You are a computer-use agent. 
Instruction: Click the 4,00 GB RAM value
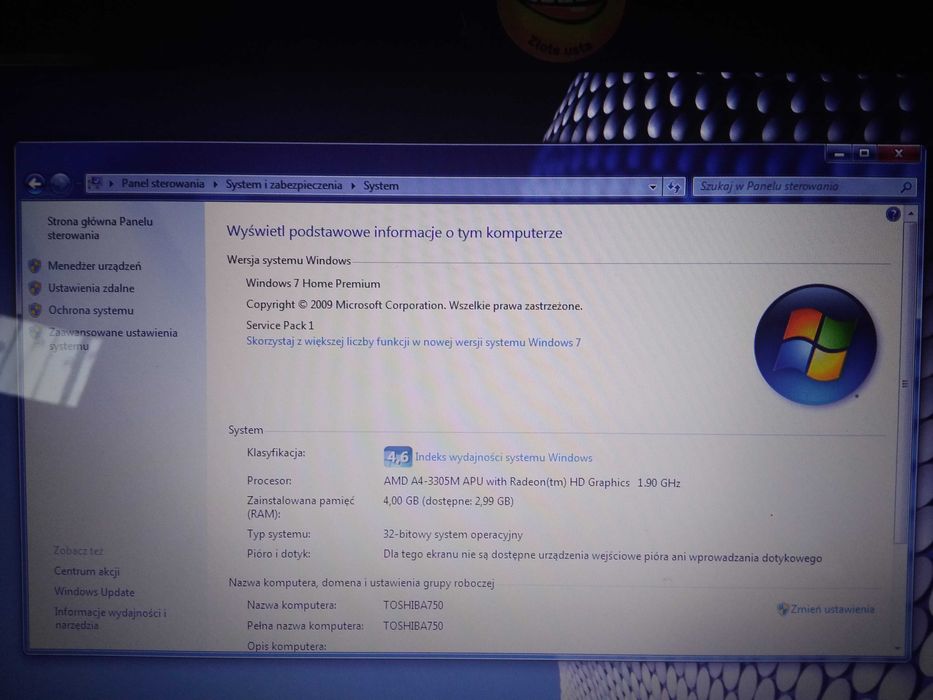pos(448,501)
